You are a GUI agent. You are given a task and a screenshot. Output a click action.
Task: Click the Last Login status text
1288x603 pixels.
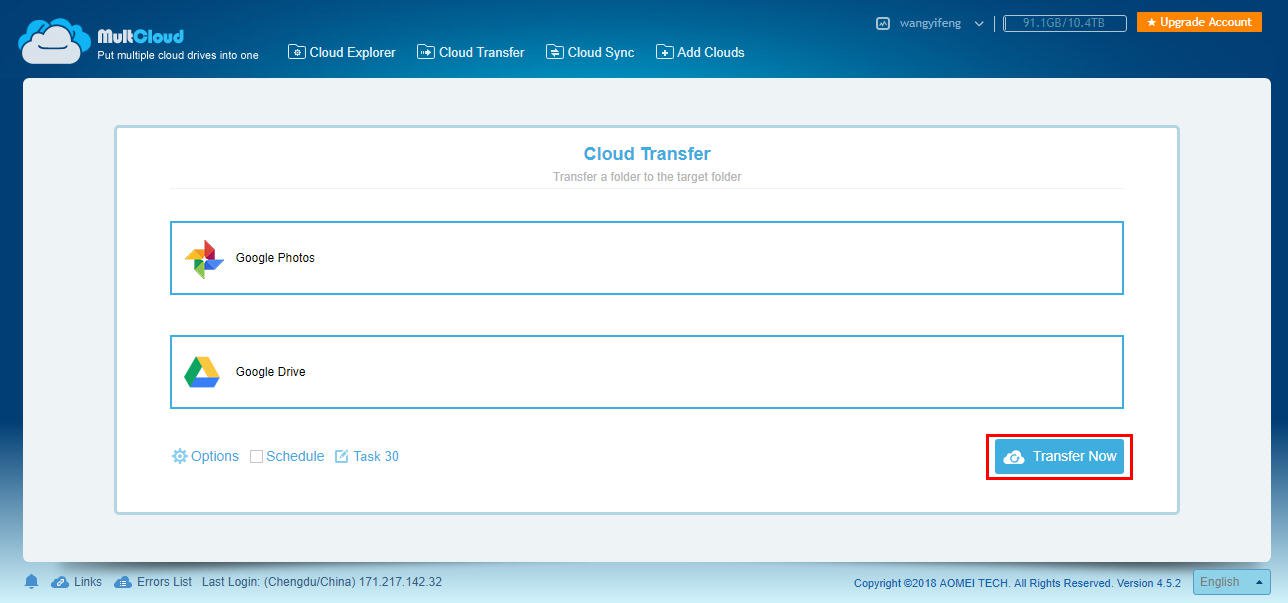[x=322, y=582]
